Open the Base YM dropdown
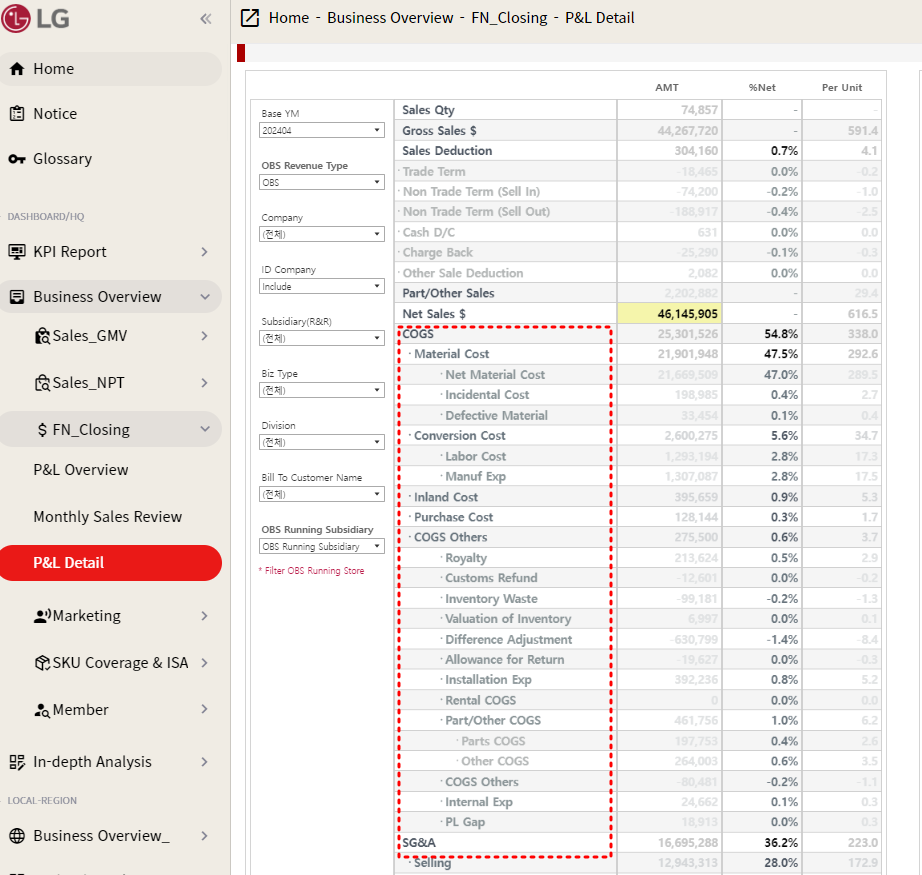 (321, 130)
